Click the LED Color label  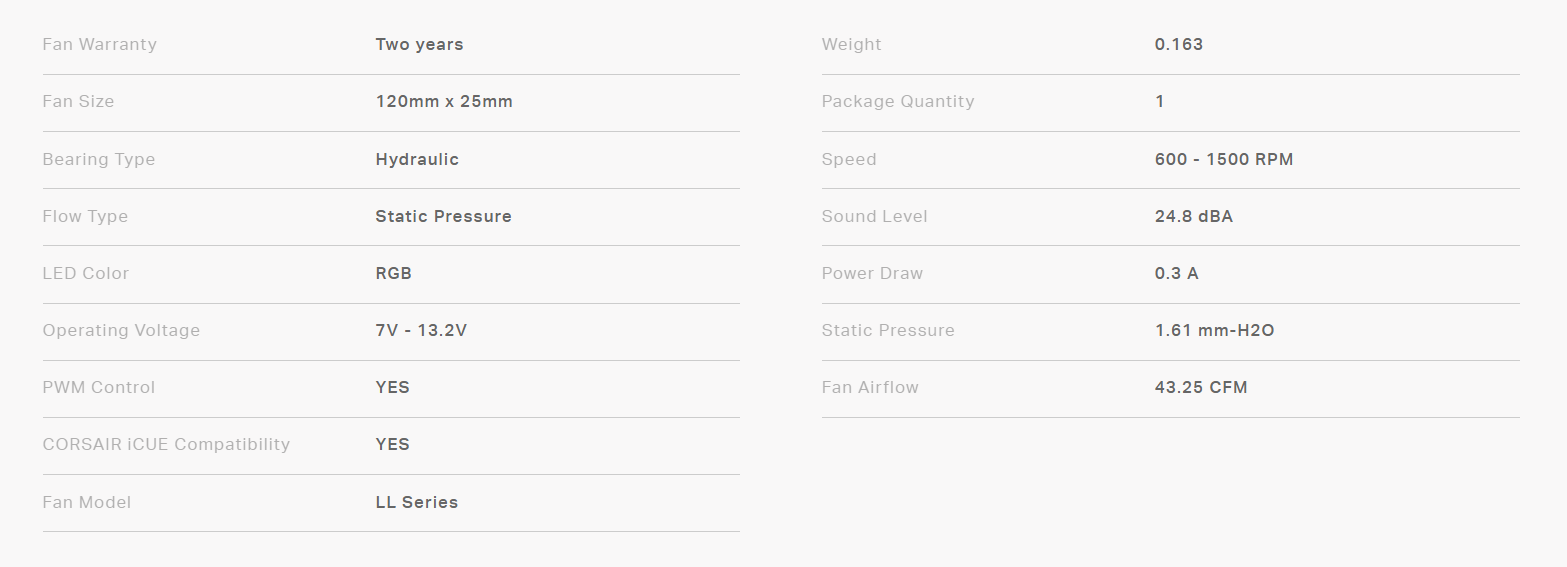coord(85,274)
